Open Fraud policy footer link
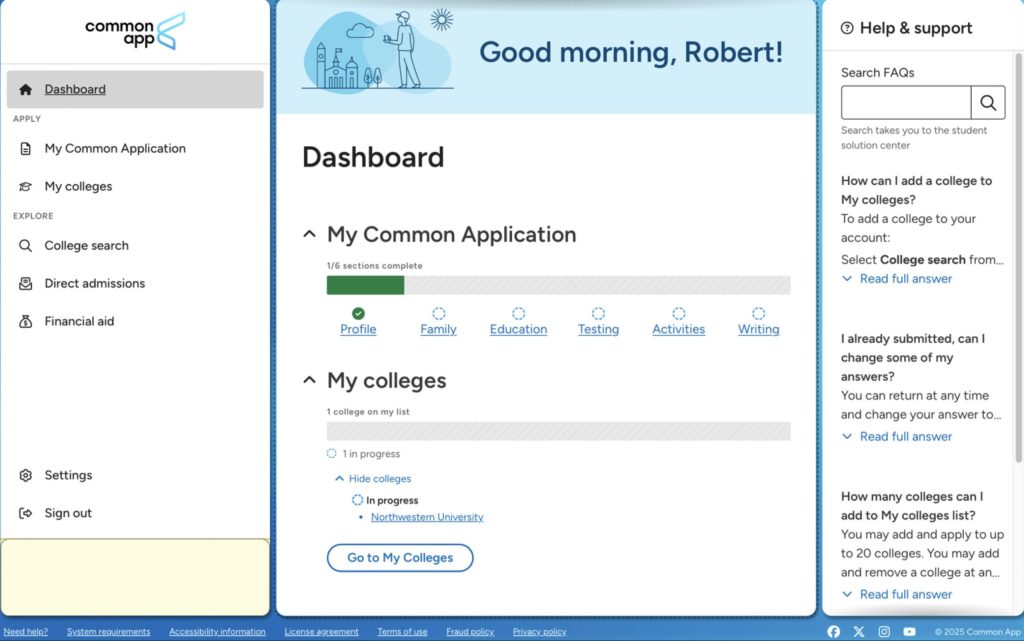The height and width of the screenshot is (641, 1024). (470, 632)
